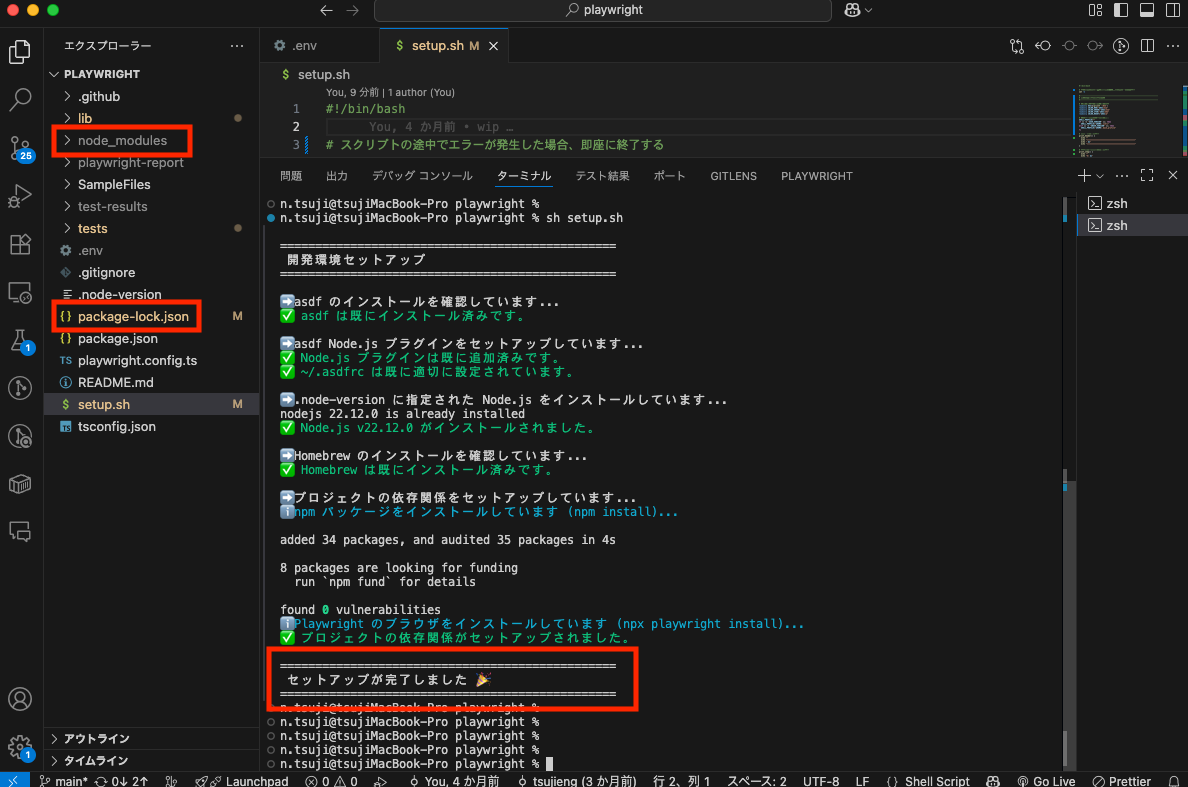The width and height of the screenshot is (1188, 787).
Task: Click the Accounts icon in activity bar
Action: [20, 699]
